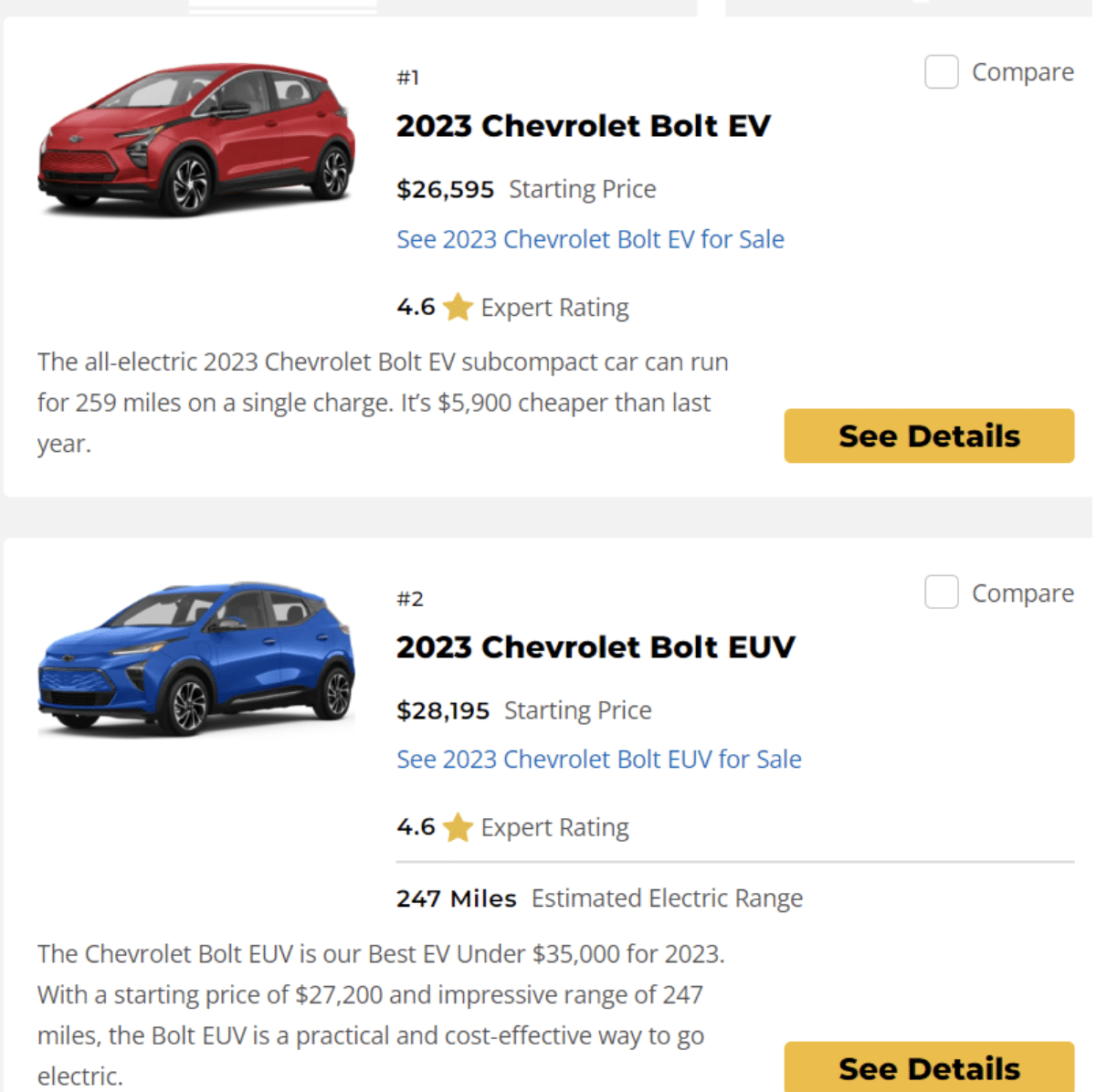The width and height of the screenshot is (1096, 1092).
Task: Click 4.6 Expert Rating for Bolt EUV
Action: 512,828
